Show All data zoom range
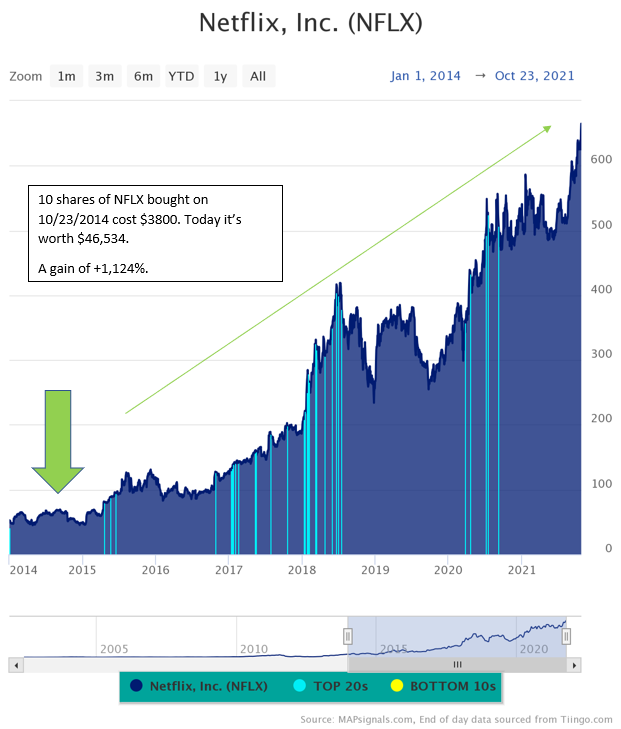 point(258,76)
